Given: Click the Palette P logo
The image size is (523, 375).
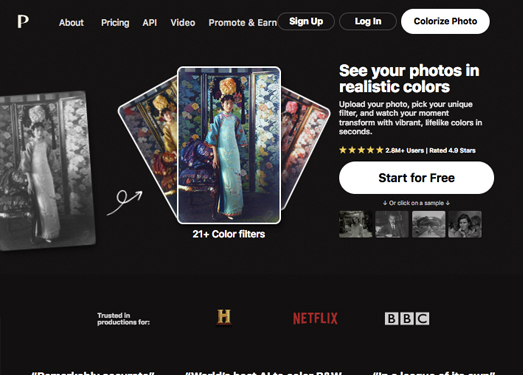Looking at the screenshot, I should (23, 21).
